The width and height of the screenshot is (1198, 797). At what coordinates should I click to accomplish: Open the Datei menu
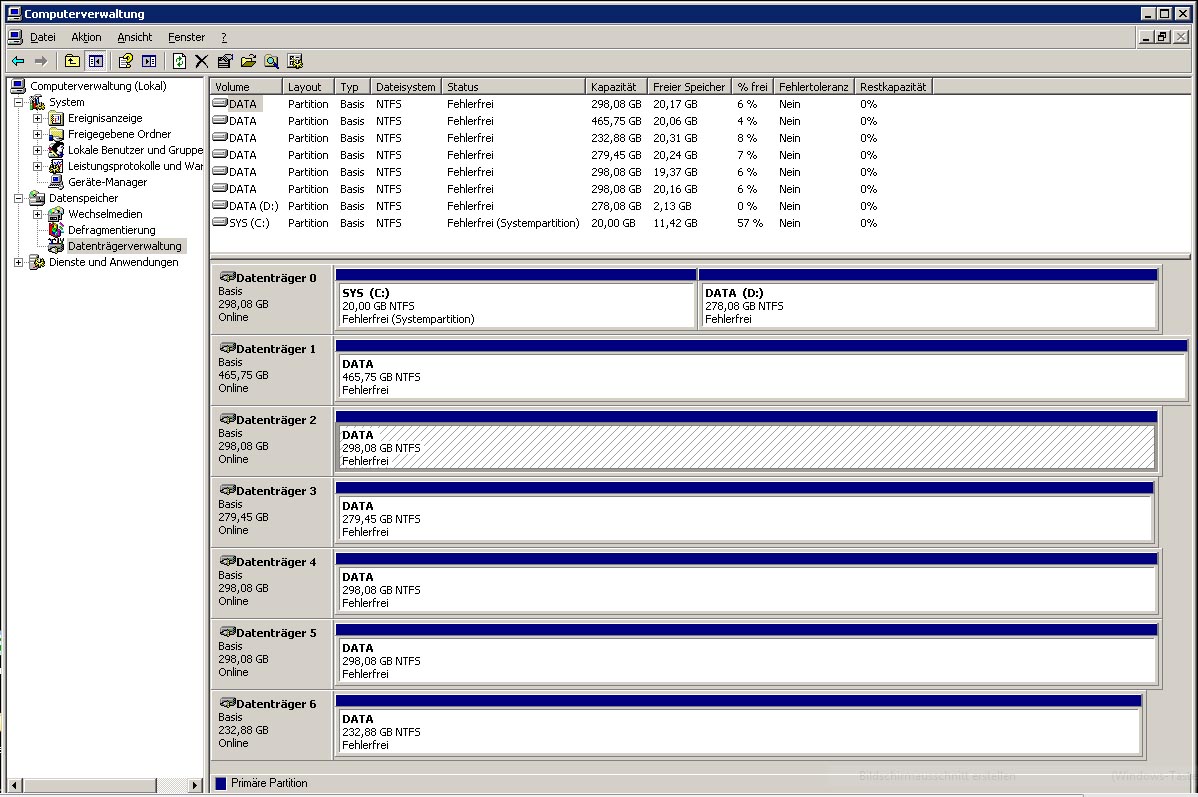pyautogui.click(x=43, y=37)
